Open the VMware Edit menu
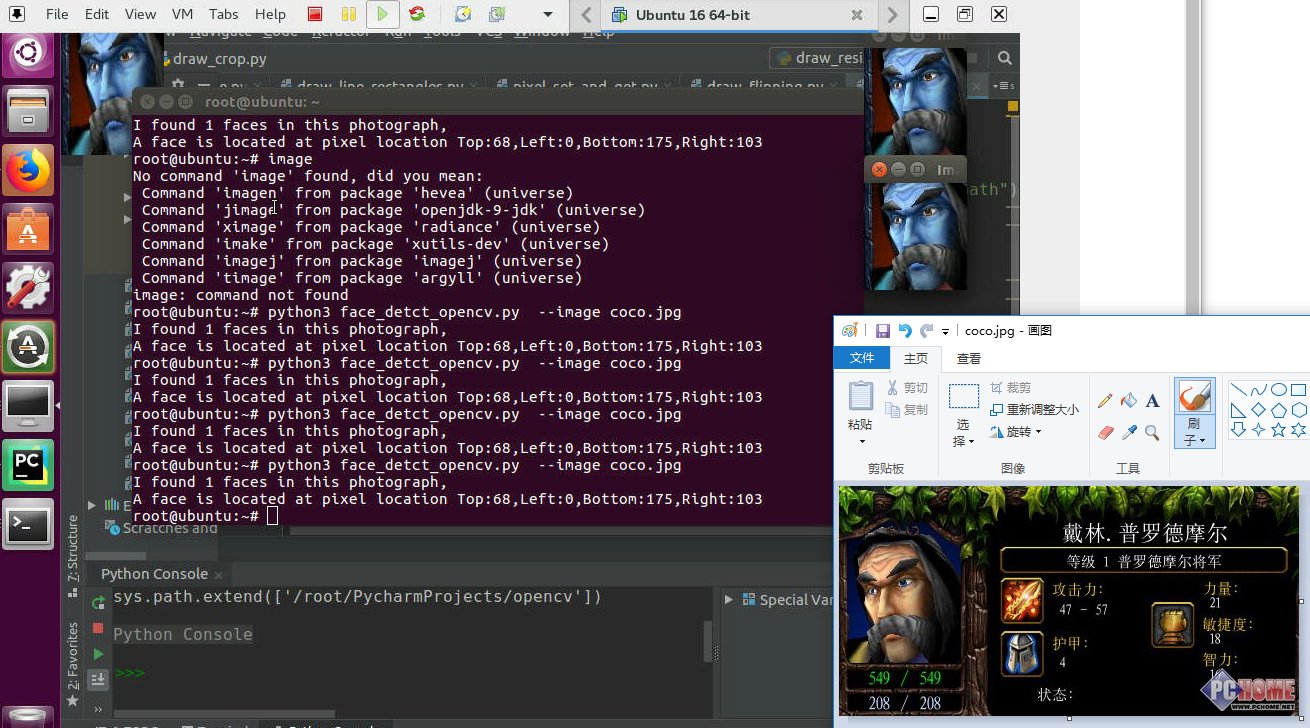The width and height of the screenshot is (1310, 728). [97, 14]
